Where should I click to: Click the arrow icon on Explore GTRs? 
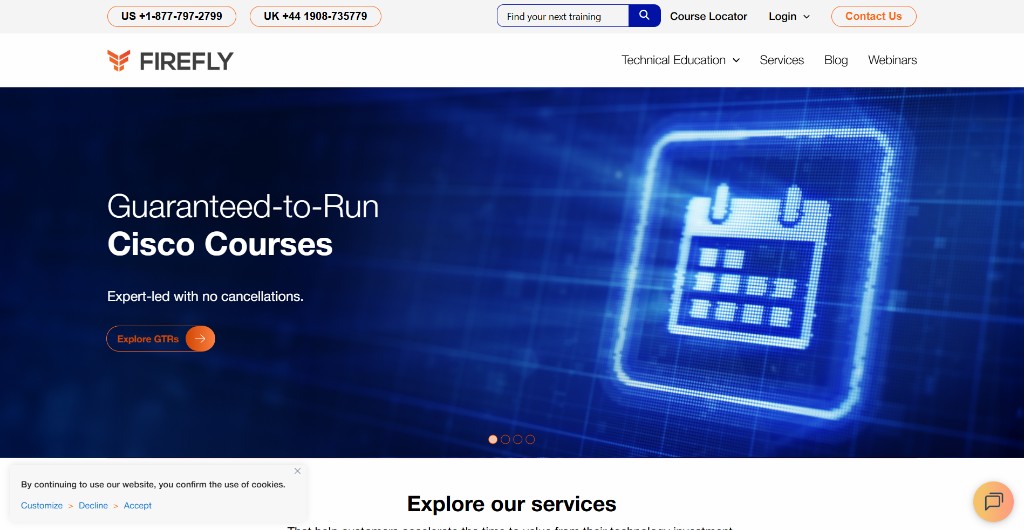point(200,339)
